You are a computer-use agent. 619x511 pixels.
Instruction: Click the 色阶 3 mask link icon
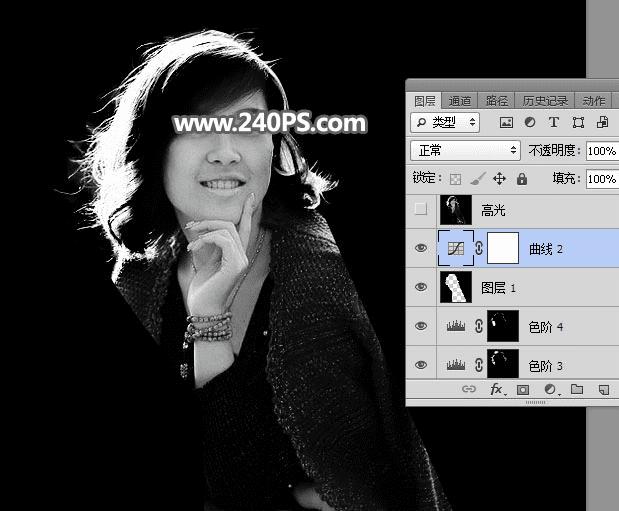coord(479,365)
